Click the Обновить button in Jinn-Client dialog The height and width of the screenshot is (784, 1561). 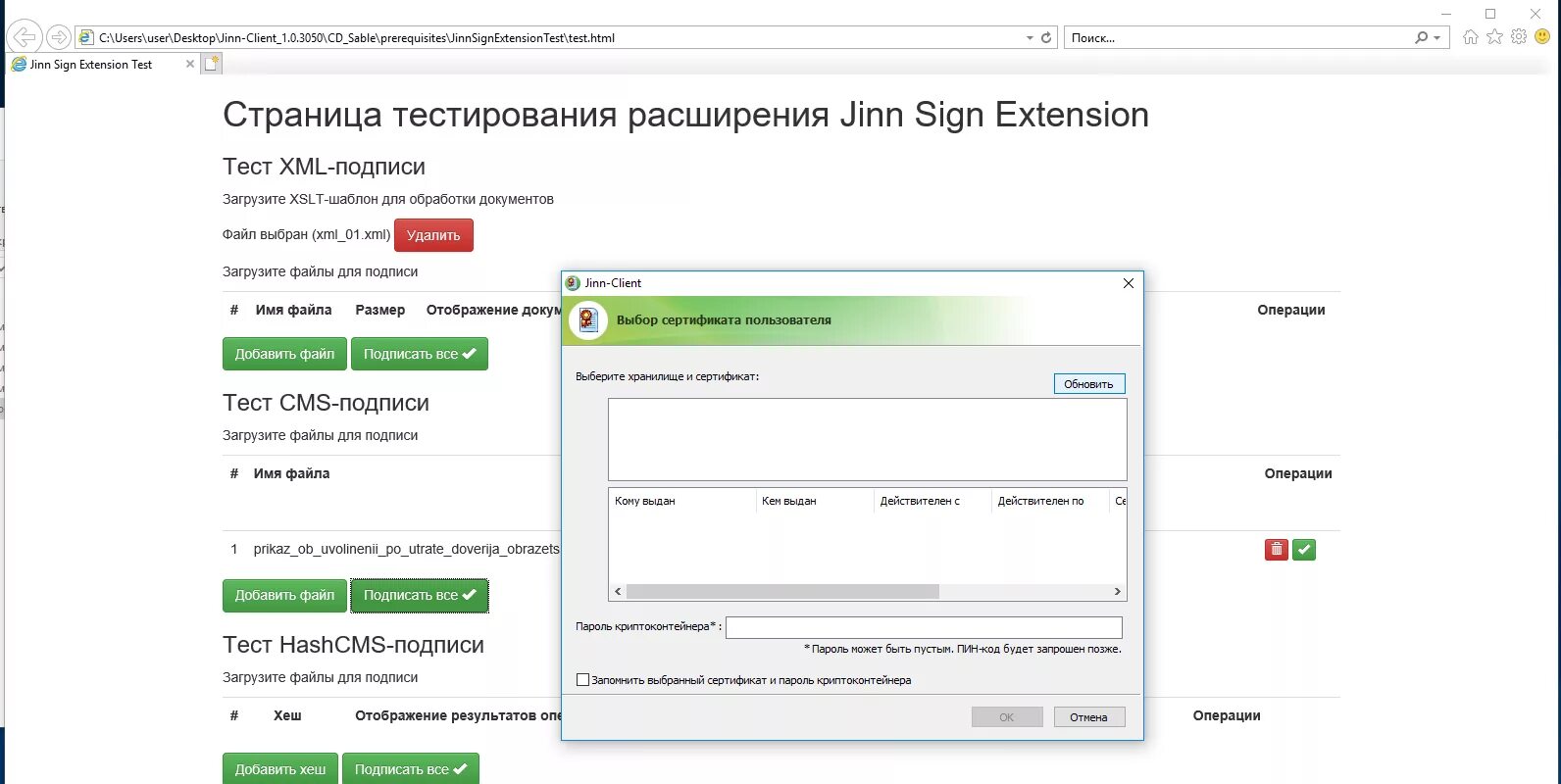pos(1089,384)
